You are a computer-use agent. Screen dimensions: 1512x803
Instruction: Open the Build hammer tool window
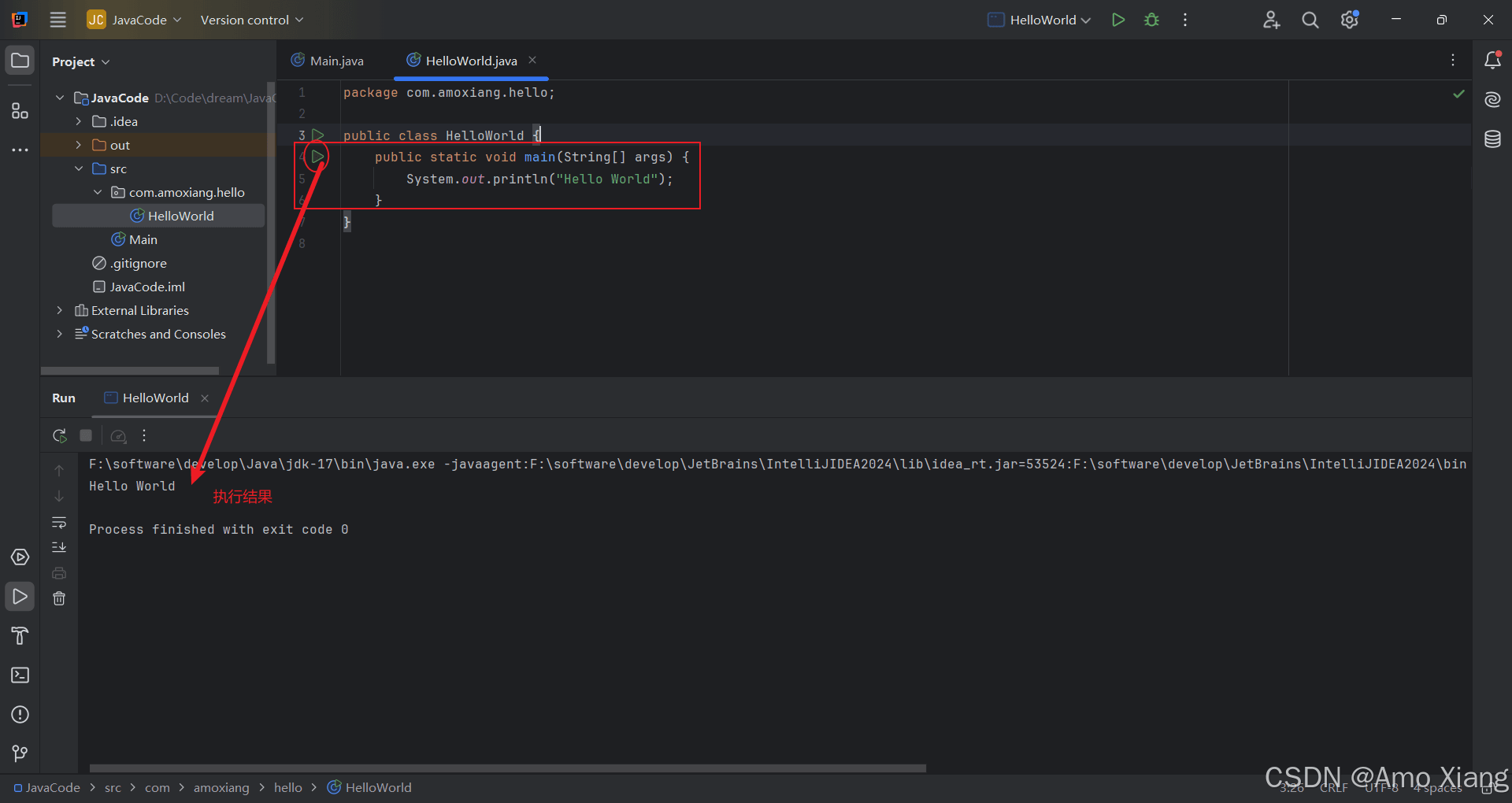[x=20, y=635]
